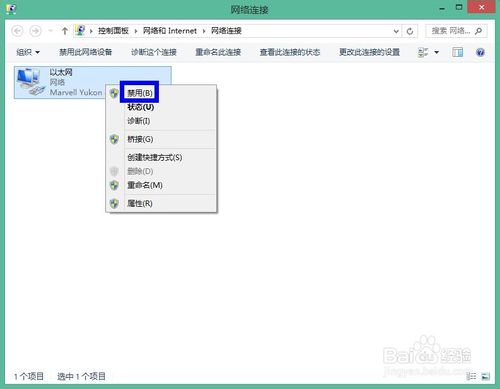Switch to large icons view in status bar
The width and height of the screenshot is (500, 389).
(486, 376)
